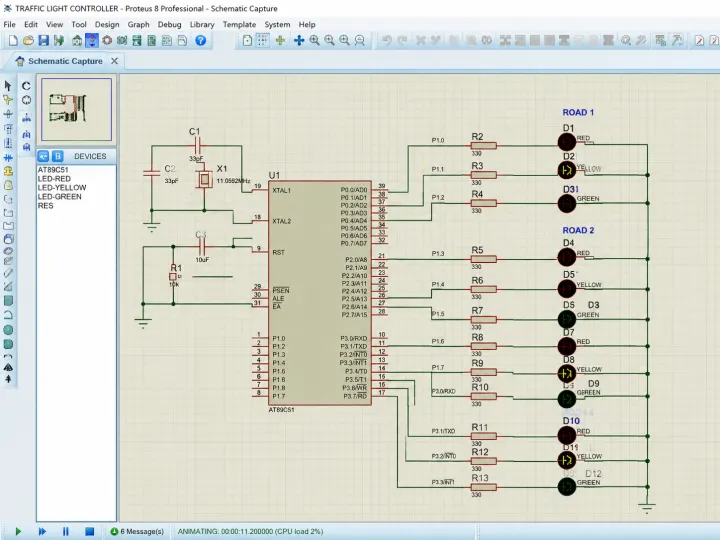Select RES in the devices list

coord(45,205)
